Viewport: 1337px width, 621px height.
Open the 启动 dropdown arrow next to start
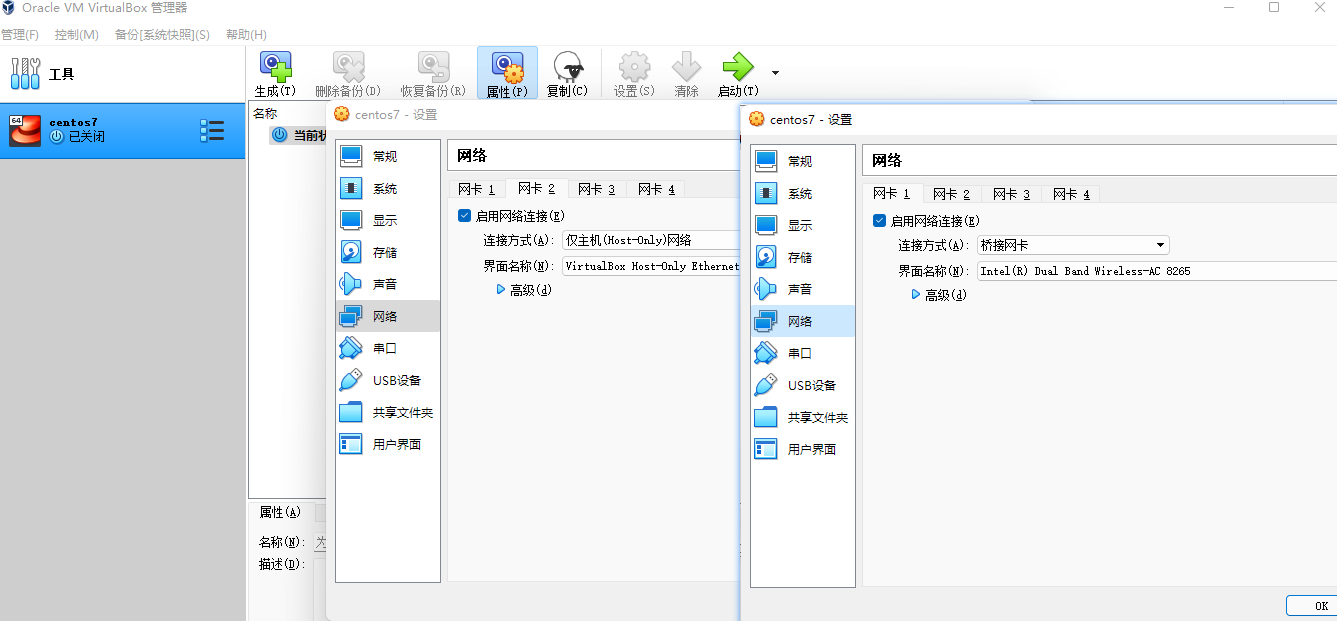[x=775, y=73]
